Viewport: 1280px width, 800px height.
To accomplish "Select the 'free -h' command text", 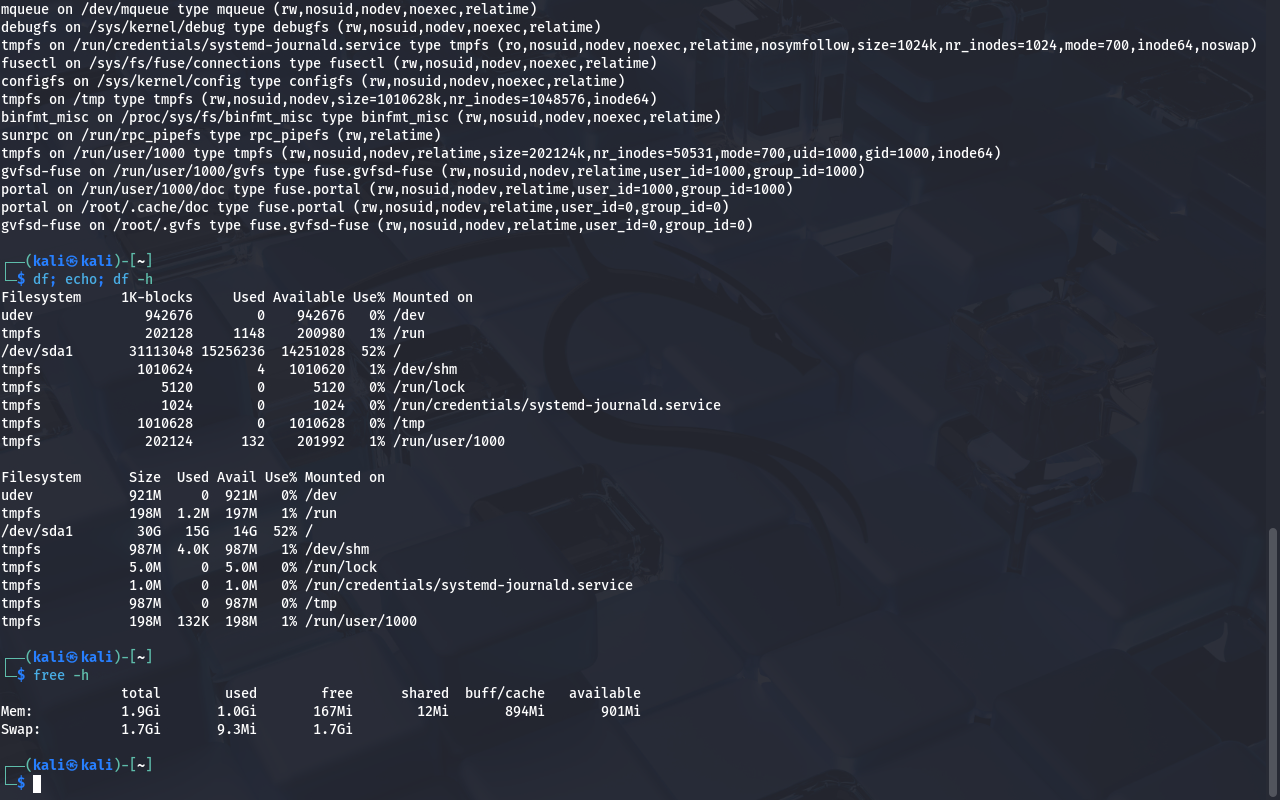I will point(61,675).
